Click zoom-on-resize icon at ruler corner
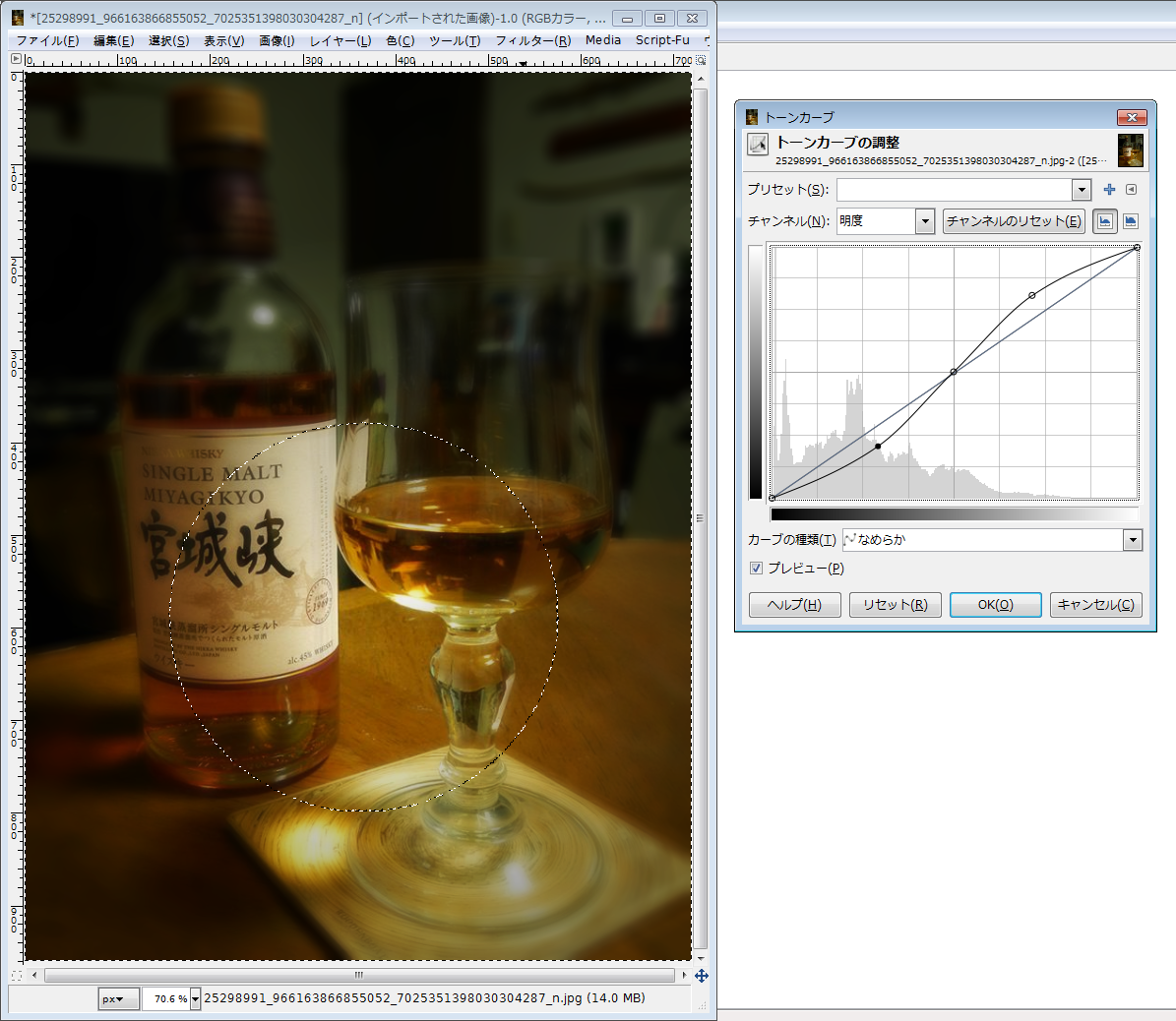This screenshot has height=1021, width=1176. (701, 60)
